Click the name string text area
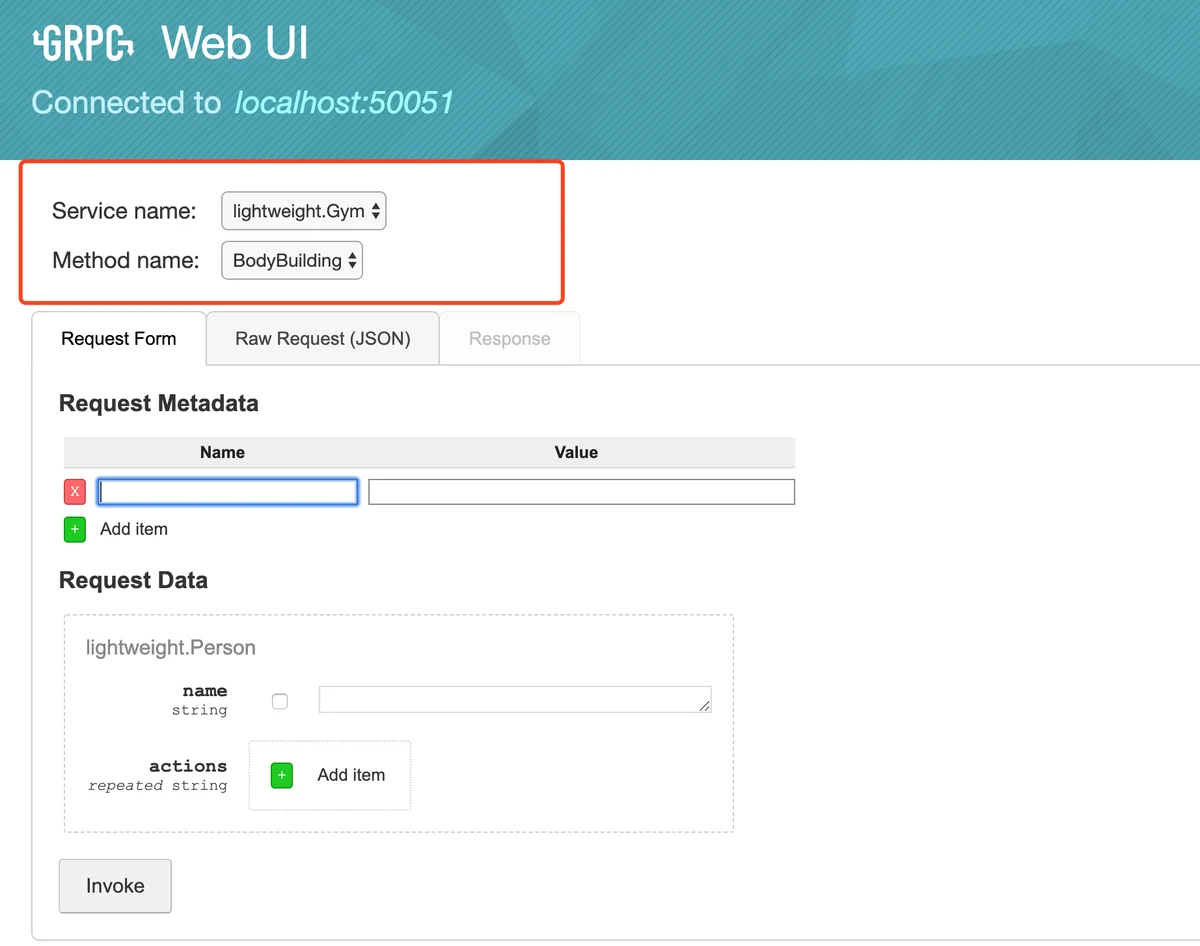Image resolution: width=1200 pixels, height=946 pixels. coord(515,699)
